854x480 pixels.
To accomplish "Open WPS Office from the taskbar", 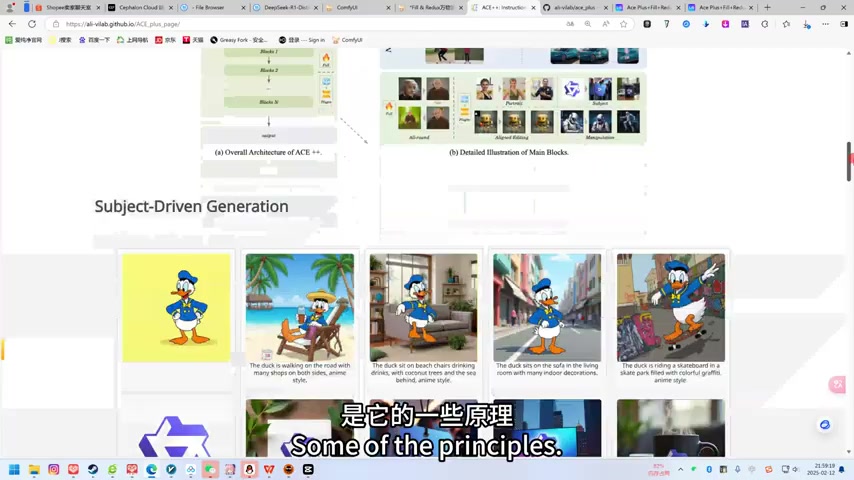I will [x=269, y=470].
